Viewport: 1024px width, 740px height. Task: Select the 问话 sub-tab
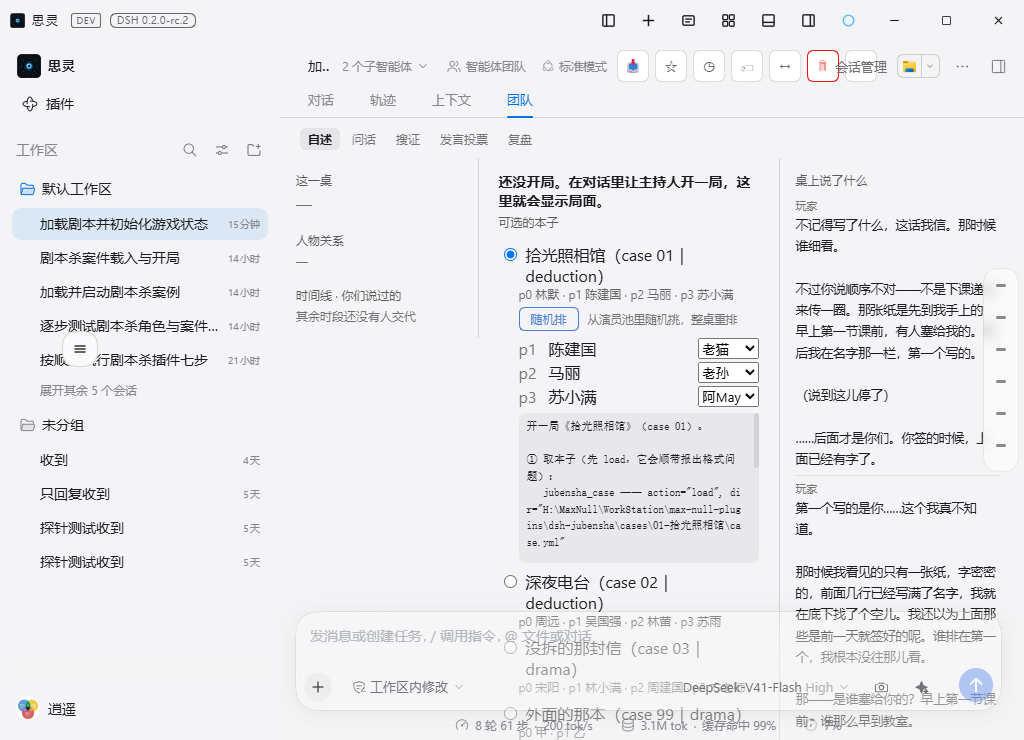tap(364, 139)
